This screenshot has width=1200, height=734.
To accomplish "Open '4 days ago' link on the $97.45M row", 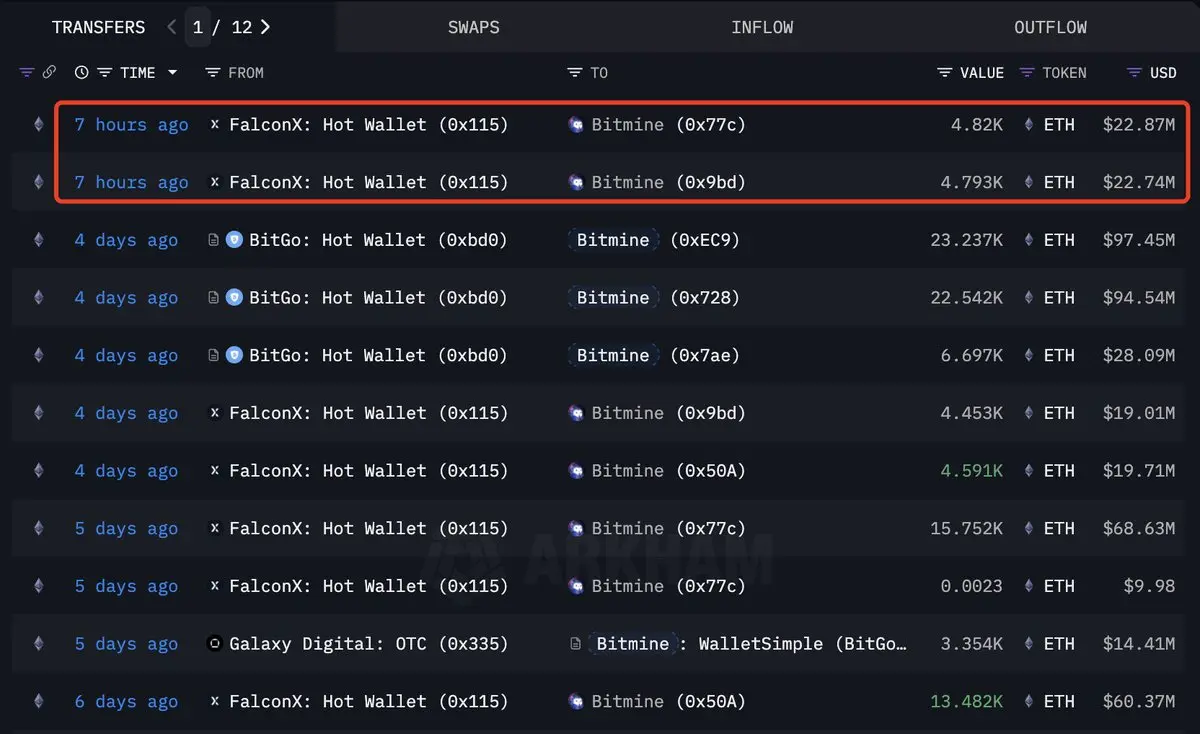I will tap(126, 241).
